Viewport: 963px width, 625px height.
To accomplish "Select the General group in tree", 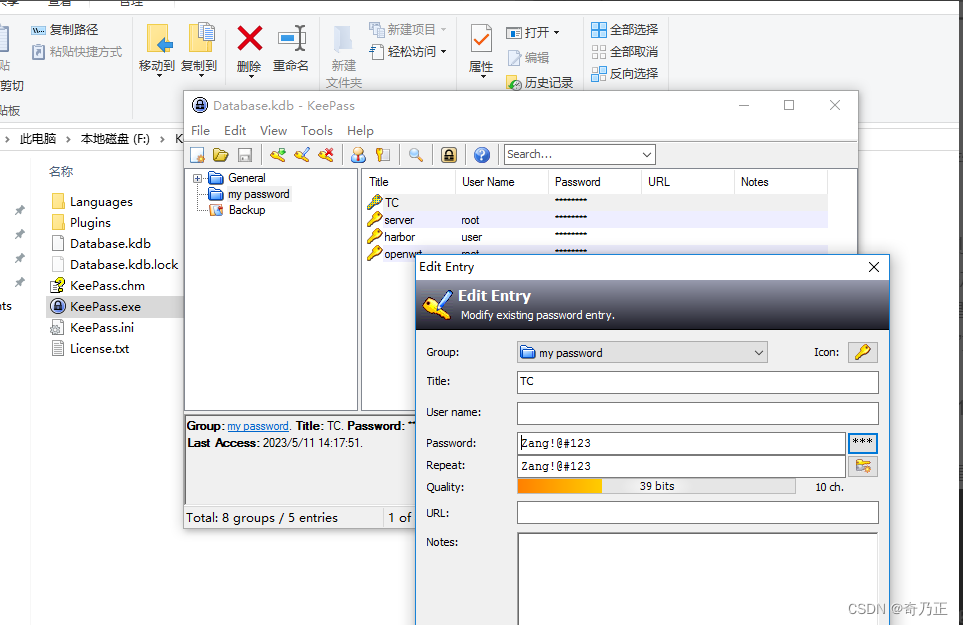I will click(247, 178).
